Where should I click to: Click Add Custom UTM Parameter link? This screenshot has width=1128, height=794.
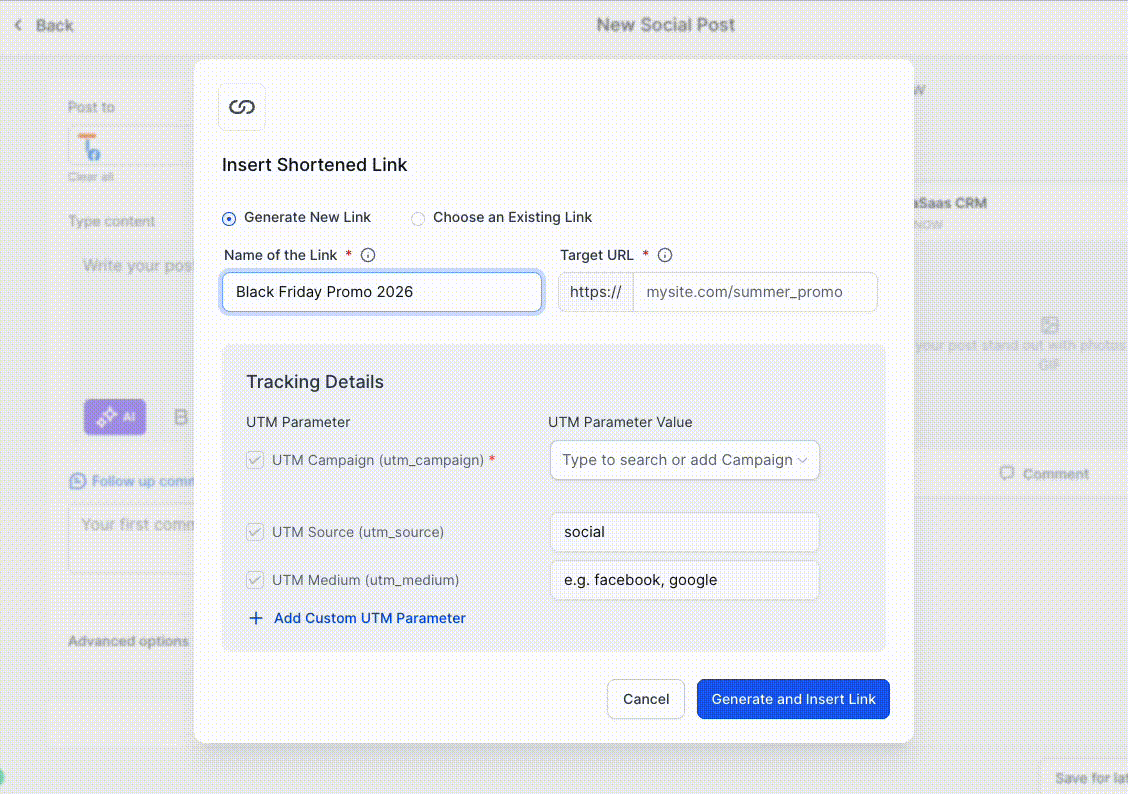(370, 619)
